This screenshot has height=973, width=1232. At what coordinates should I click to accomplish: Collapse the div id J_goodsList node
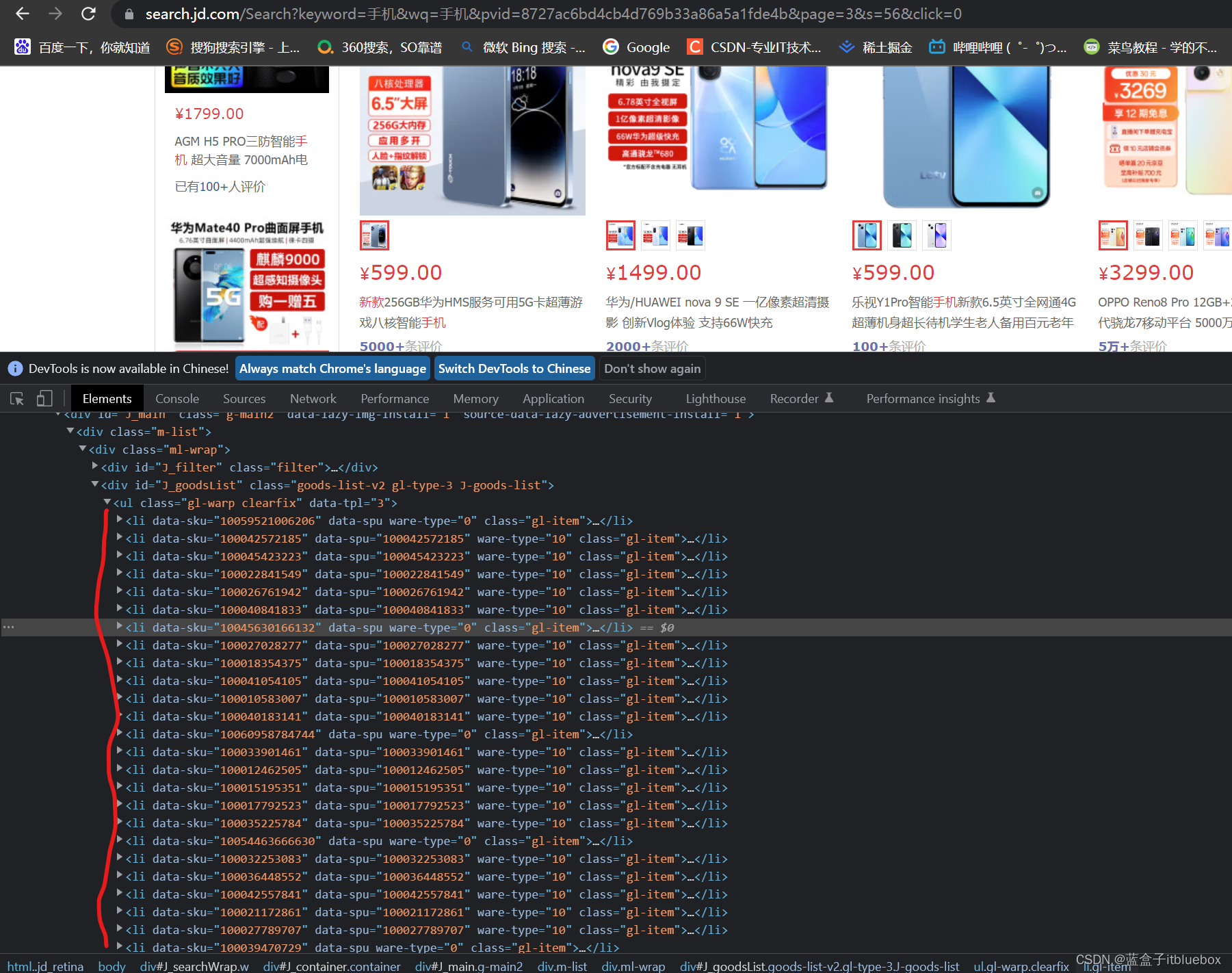95,484
